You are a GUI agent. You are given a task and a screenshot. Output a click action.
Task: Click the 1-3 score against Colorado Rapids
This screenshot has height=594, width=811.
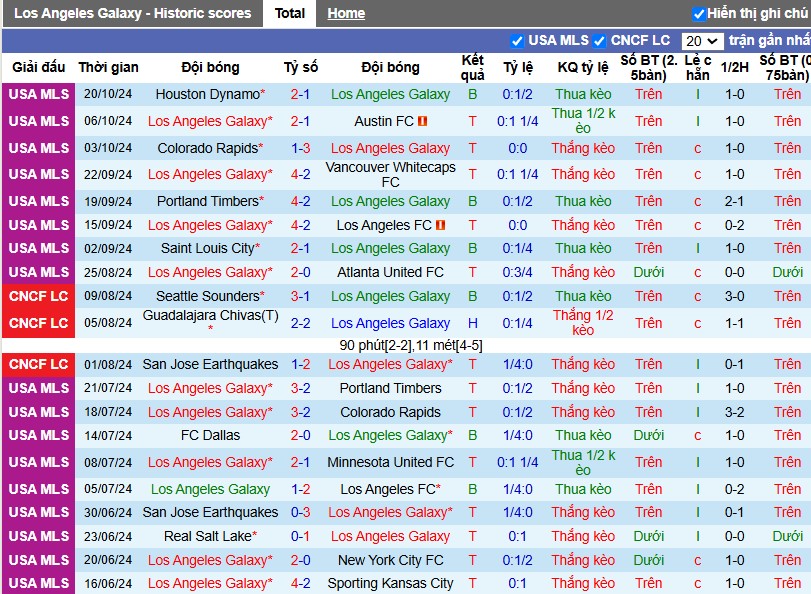point(301,148)
